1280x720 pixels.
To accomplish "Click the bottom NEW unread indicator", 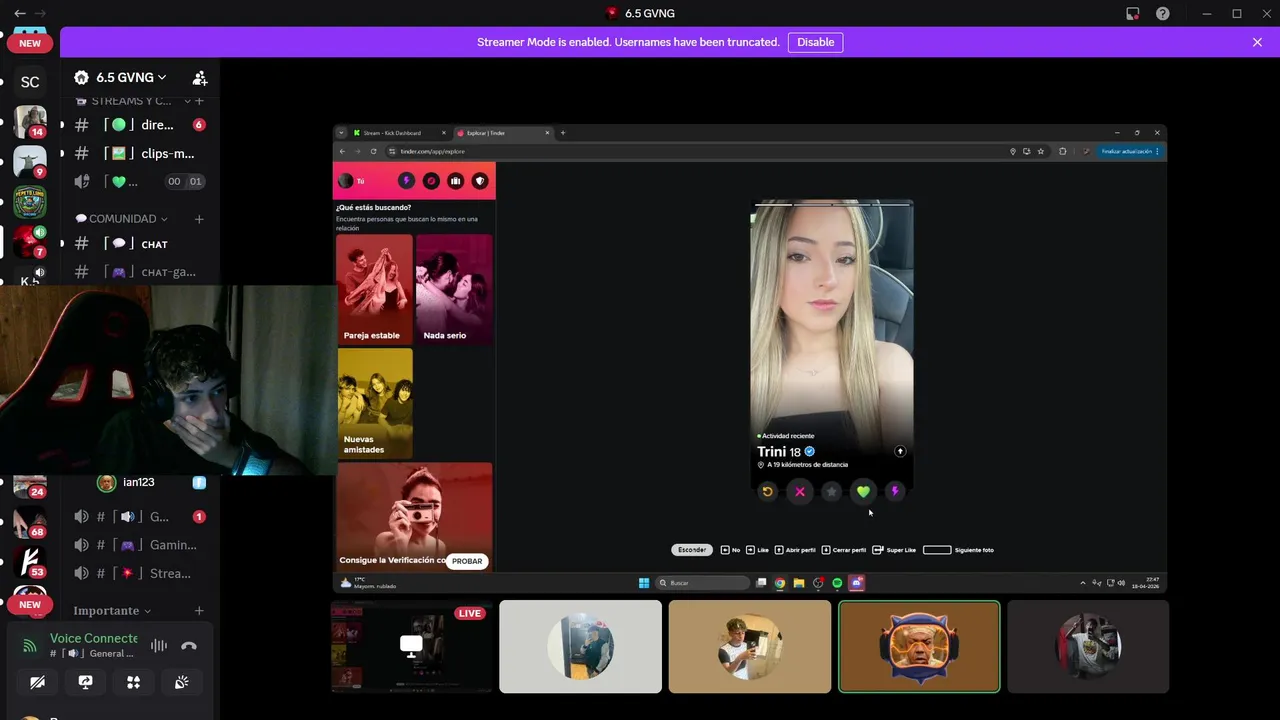I will [x=30, y=604].
